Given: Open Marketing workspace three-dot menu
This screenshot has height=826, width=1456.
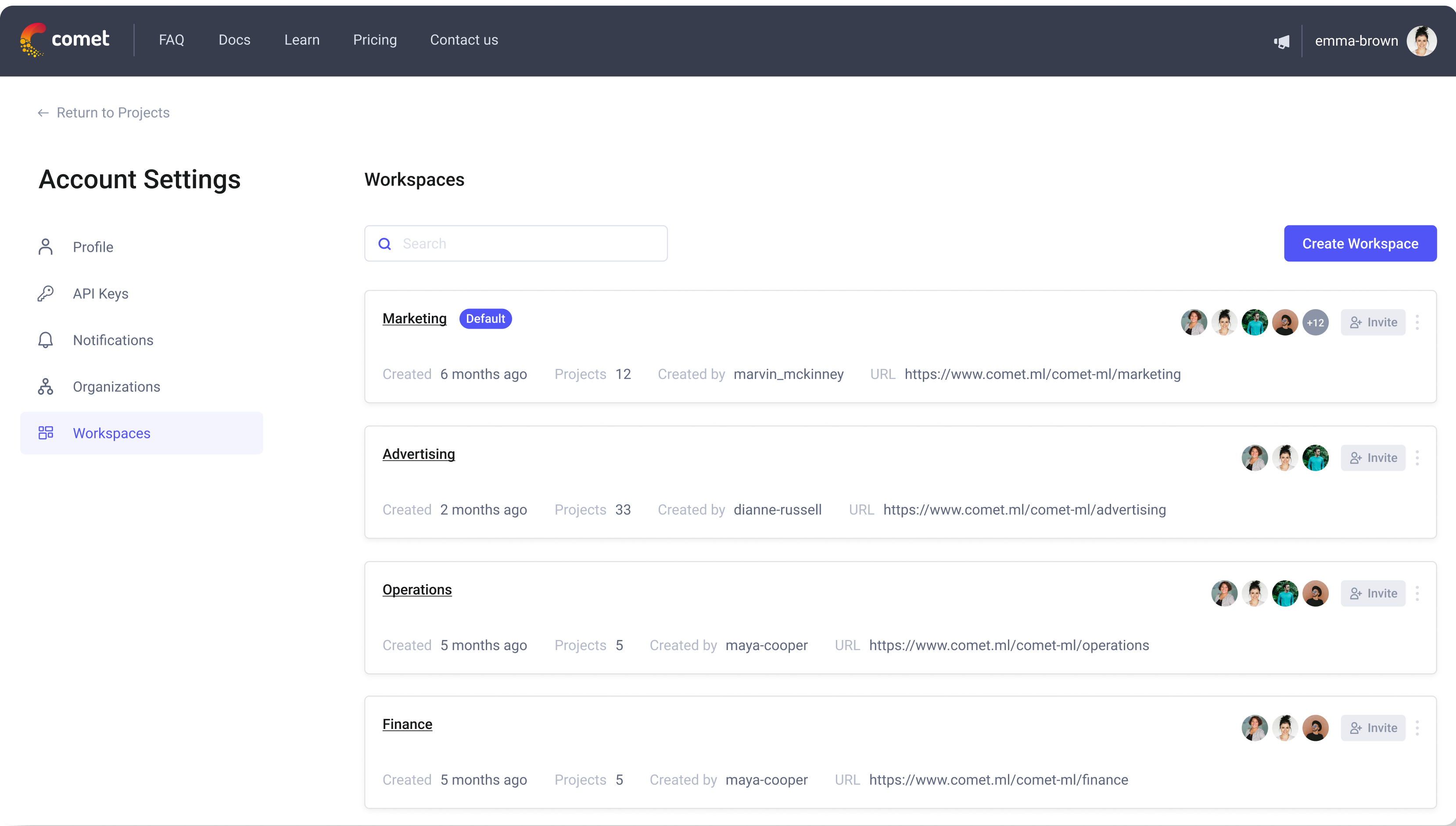Looking at the screenshot, I should pos(1417,322).
